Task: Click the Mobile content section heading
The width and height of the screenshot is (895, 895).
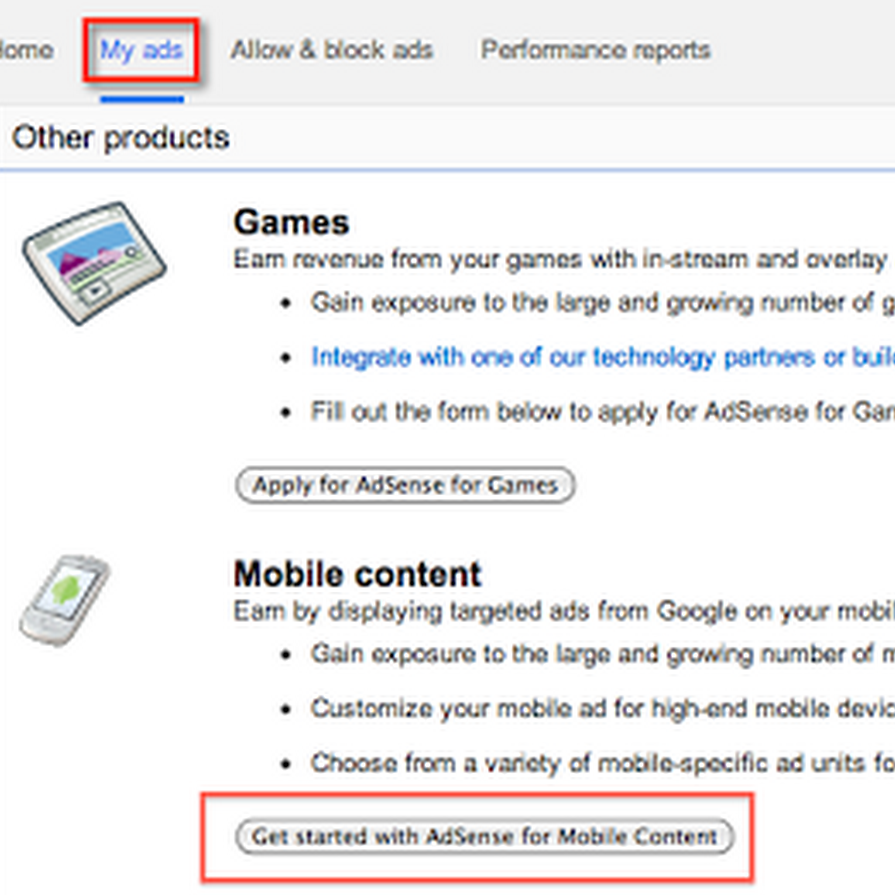Action: [357, 574]
